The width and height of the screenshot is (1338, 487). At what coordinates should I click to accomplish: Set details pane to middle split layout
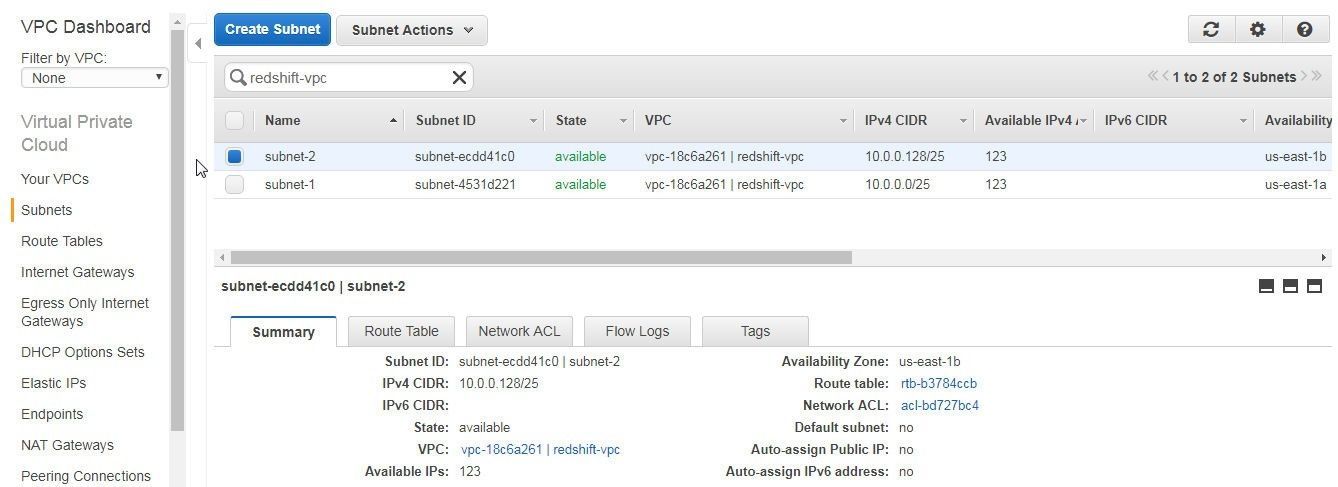tap(1290, 287)
